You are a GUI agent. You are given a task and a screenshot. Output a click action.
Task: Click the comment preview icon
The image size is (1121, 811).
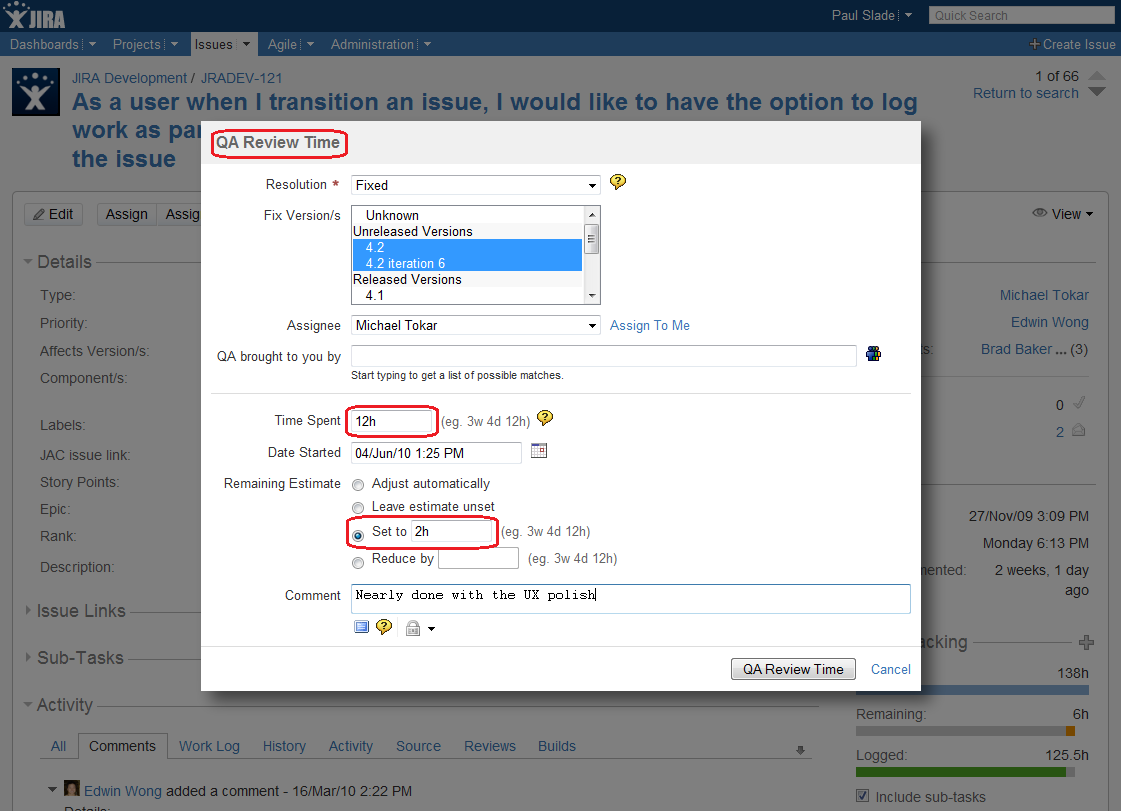362,627
